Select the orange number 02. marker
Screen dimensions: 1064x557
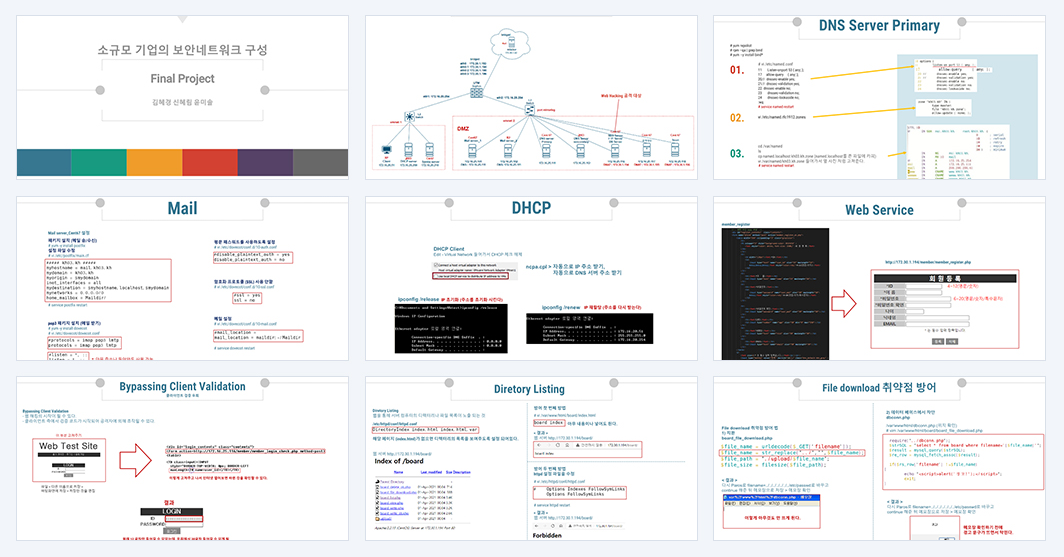click(737, 117)
